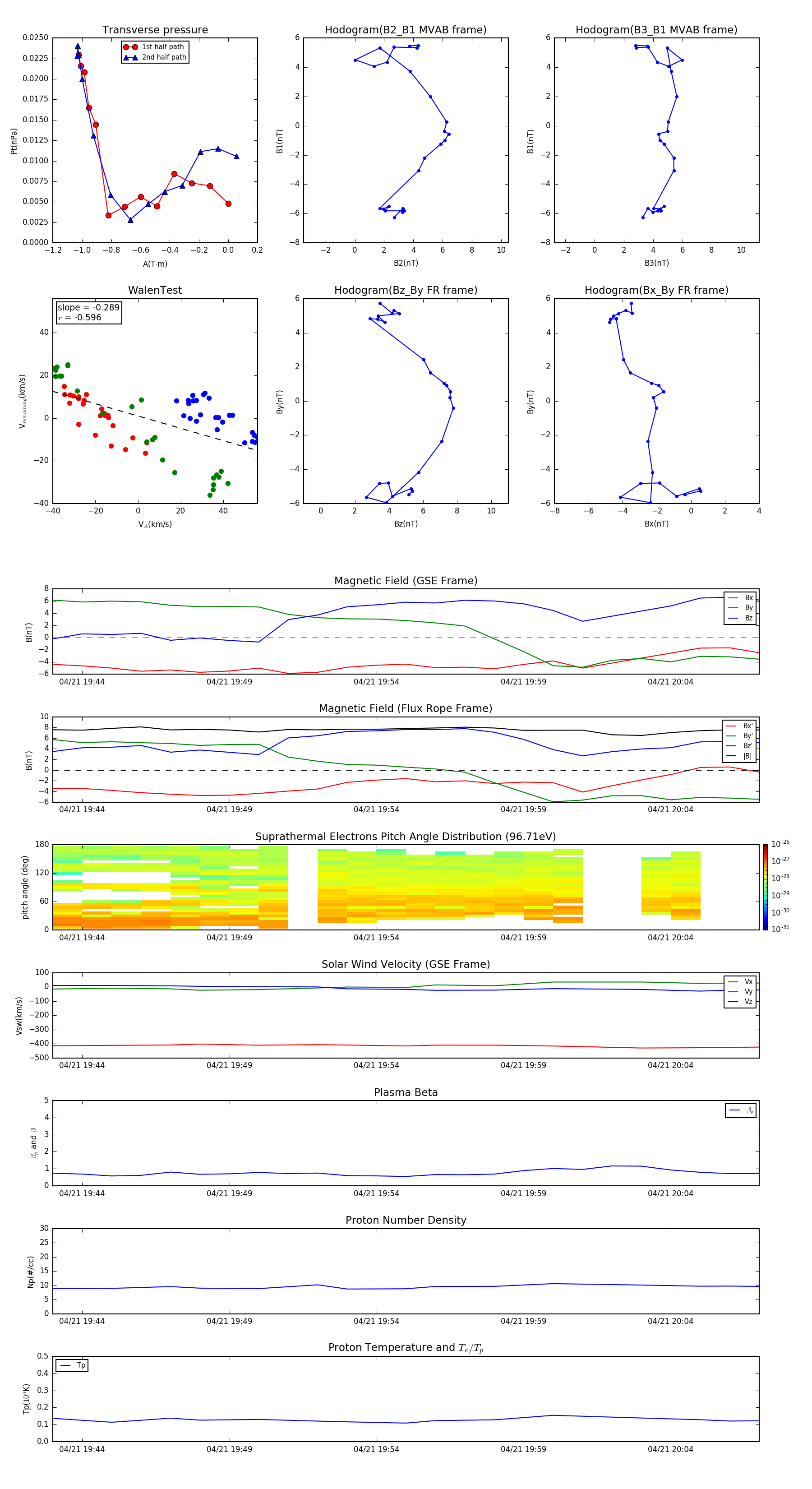Click the "By'" legend entry in Flux Rope panel
The height and width of the screenshot is (1489, 812).
point(740,736)
